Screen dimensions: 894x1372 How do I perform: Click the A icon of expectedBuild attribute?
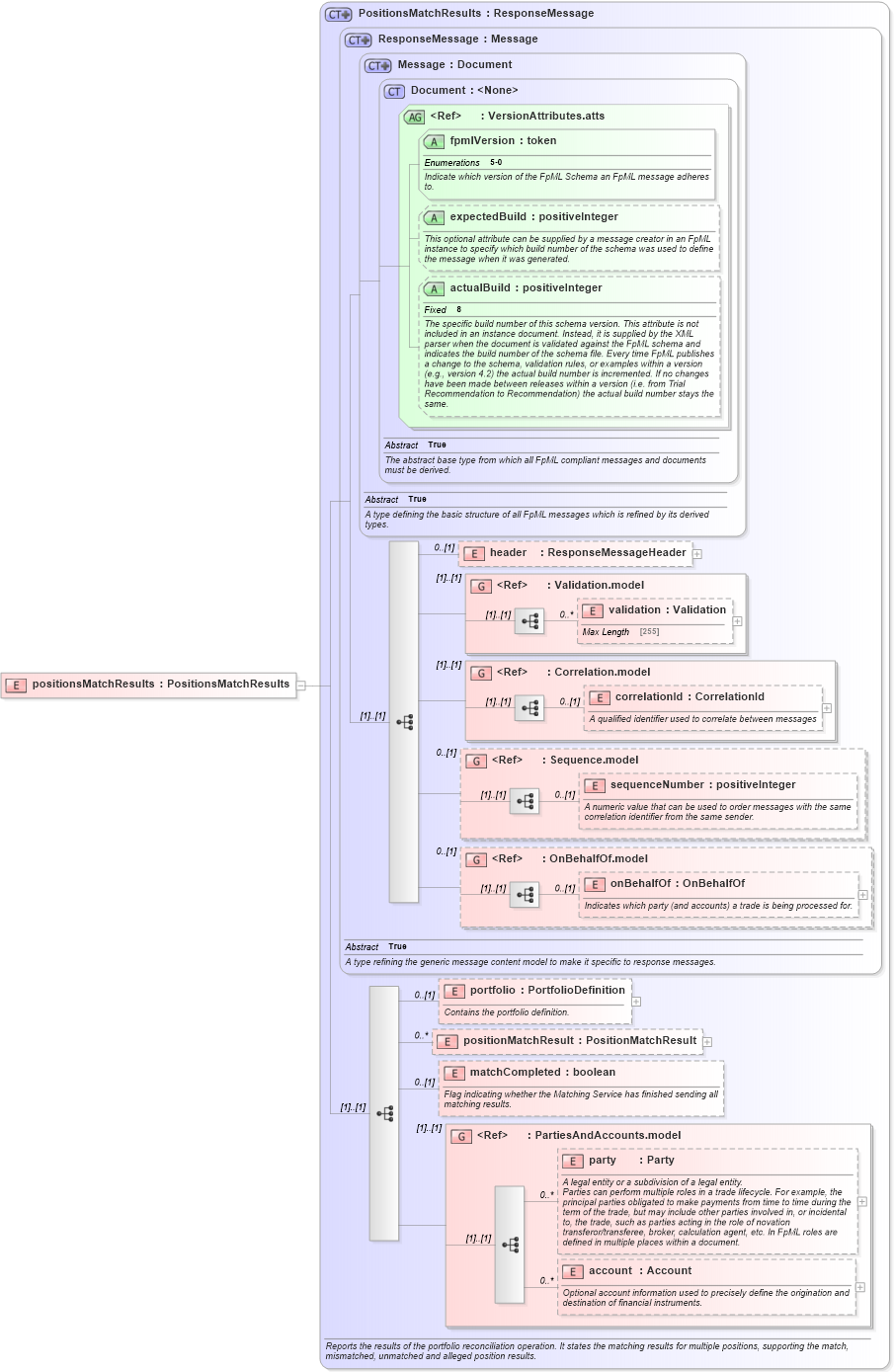pos(434,217)
